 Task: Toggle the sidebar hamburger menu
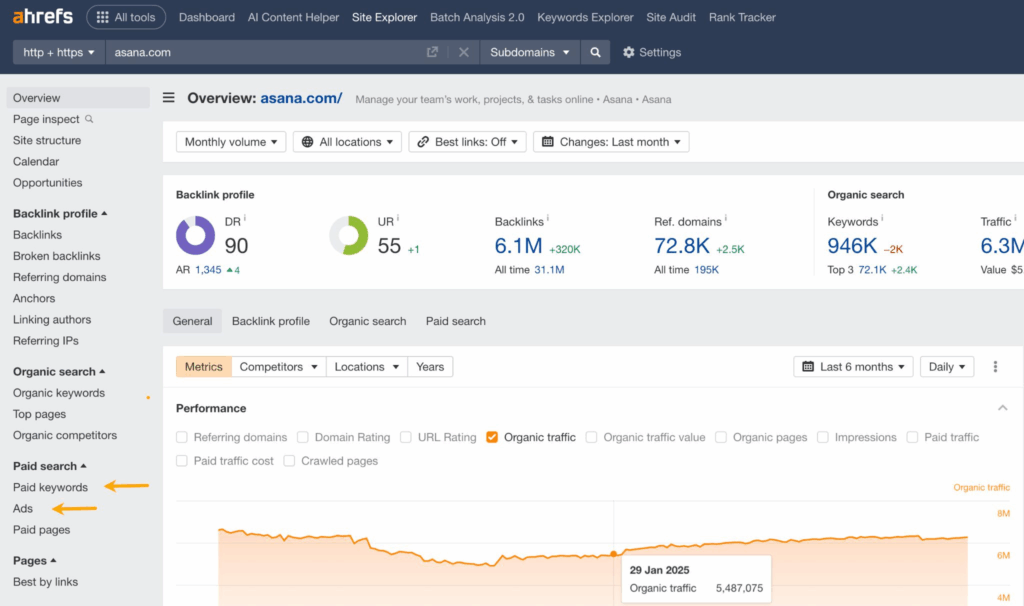(x=169, y=98)
